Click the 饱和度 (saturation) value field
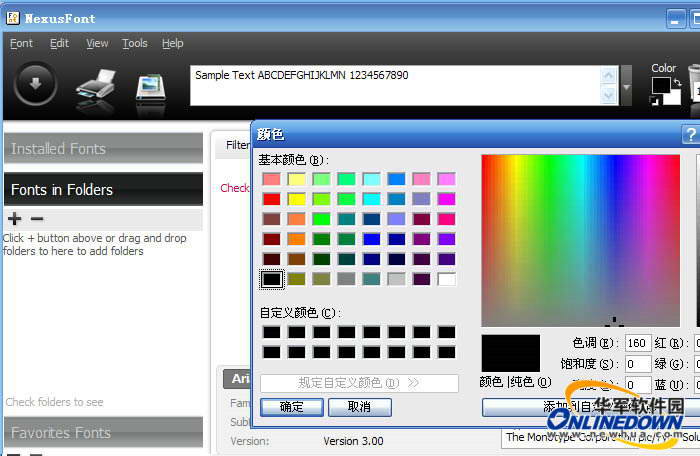700x456 pixels. pos(638,364)
